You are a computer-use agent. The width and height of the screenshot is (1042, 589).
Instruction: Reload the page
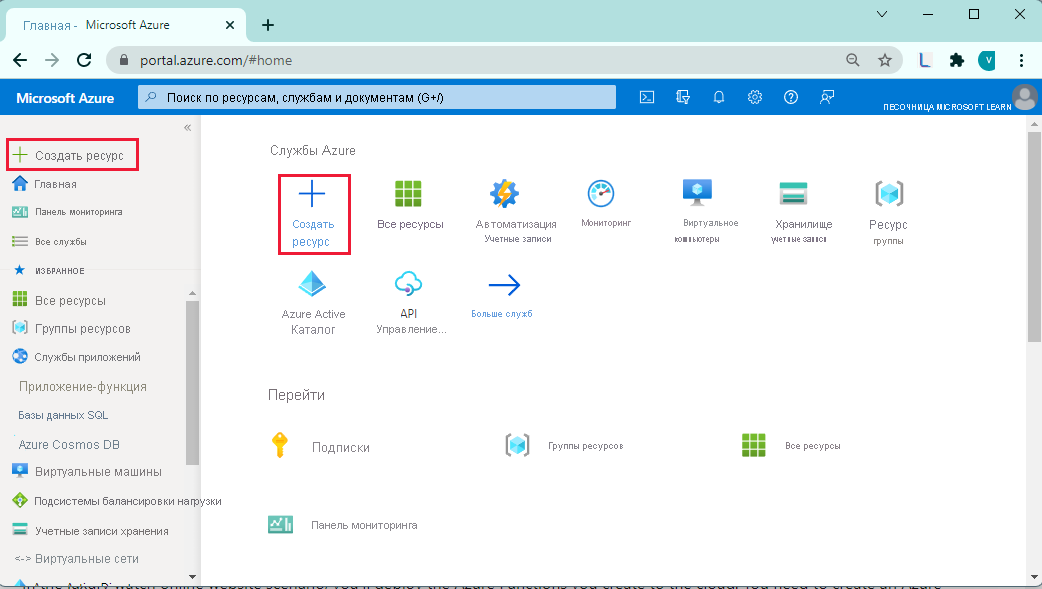(84, 60)
